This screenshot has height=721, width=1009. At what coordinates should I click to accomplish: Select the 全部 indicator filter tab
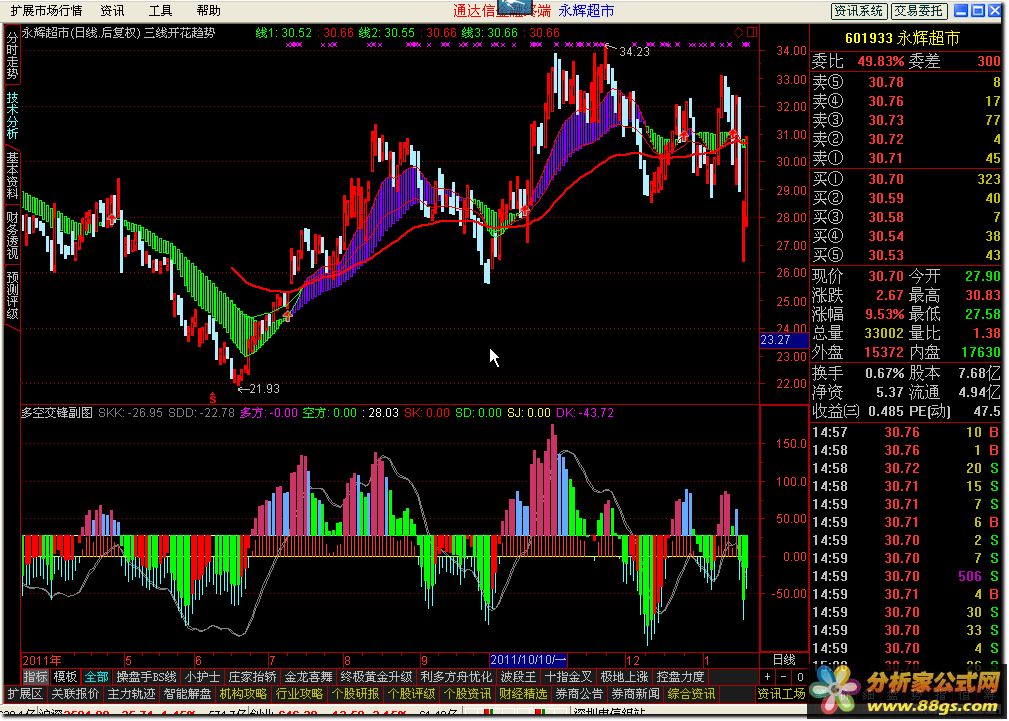pos(97,677)
